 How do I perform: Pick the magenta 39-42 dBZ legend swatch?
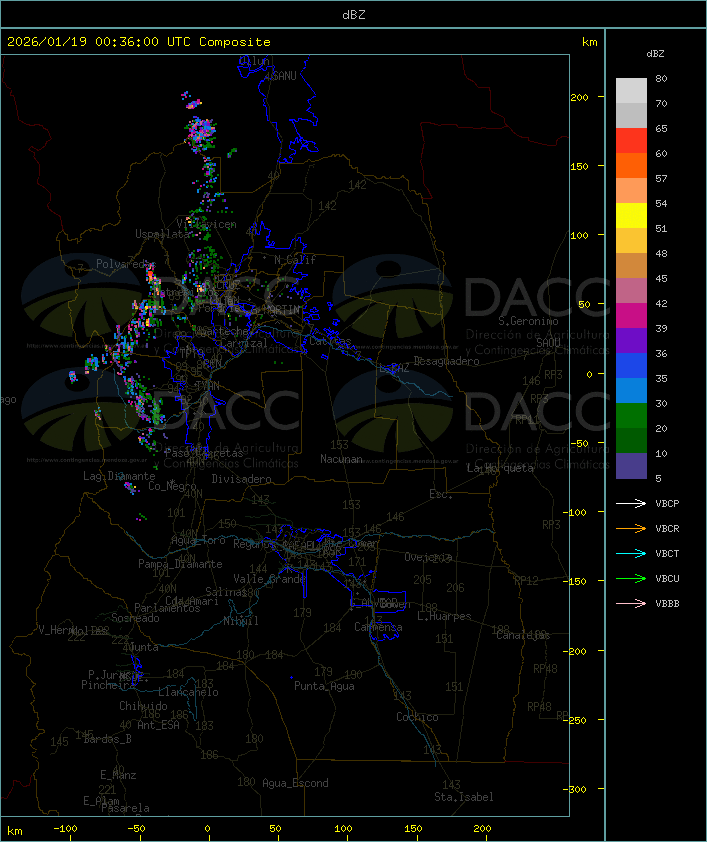631,316
